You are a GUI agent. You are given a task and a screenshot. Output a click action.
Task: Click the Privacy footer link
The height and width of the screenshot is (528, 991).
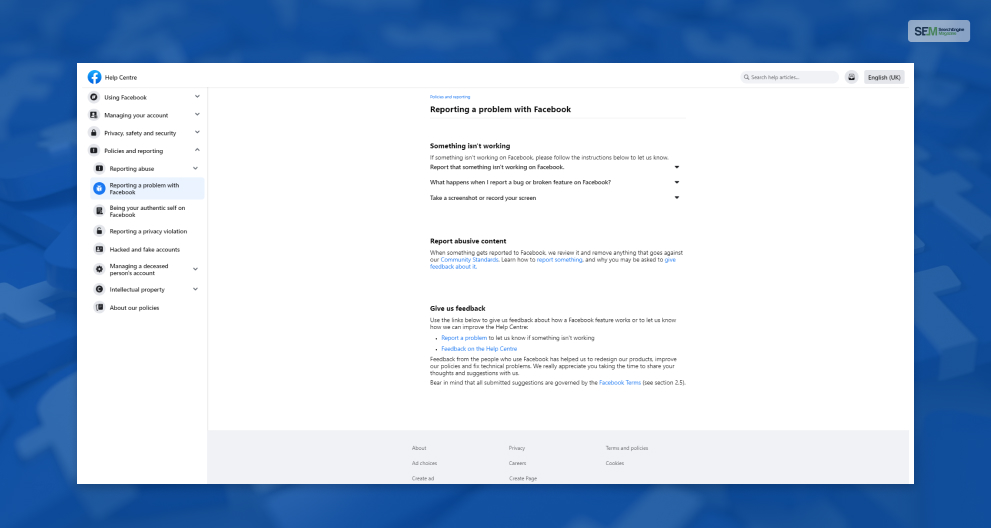(x=517, y=448)
